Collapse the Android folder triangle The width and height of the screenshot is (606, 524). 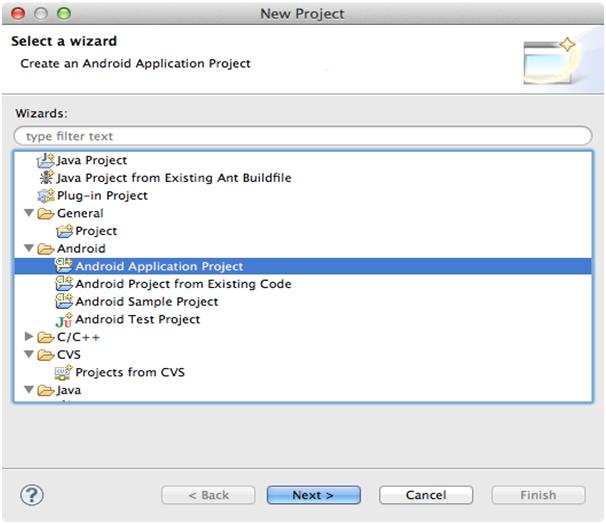coord(29,248)
